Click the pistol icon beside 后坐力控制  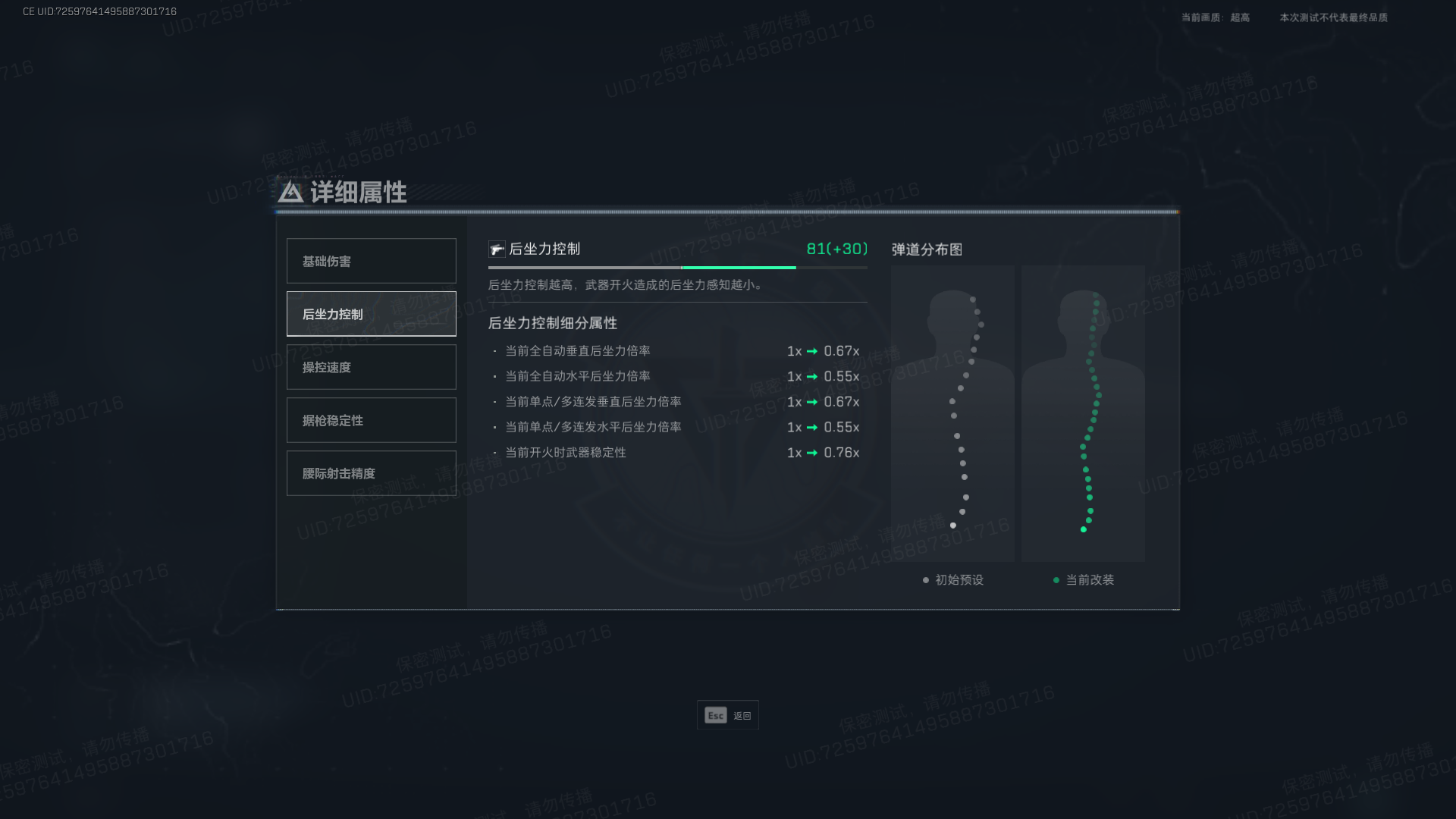(497, 249)
